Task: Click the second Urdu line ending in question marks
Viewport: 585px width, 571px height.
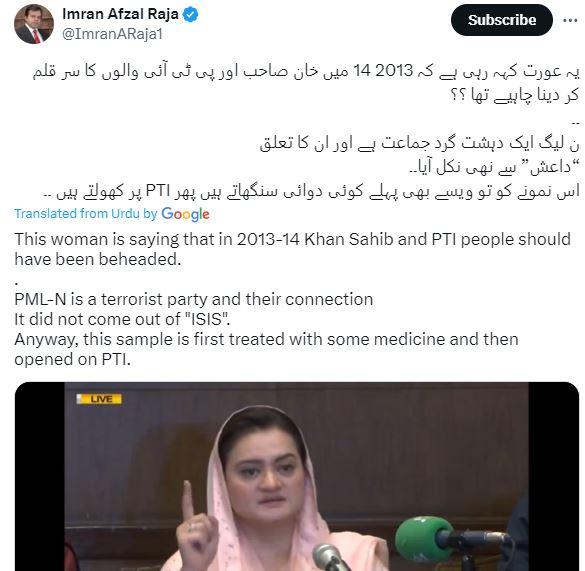Action: click(x=515, y=96)
